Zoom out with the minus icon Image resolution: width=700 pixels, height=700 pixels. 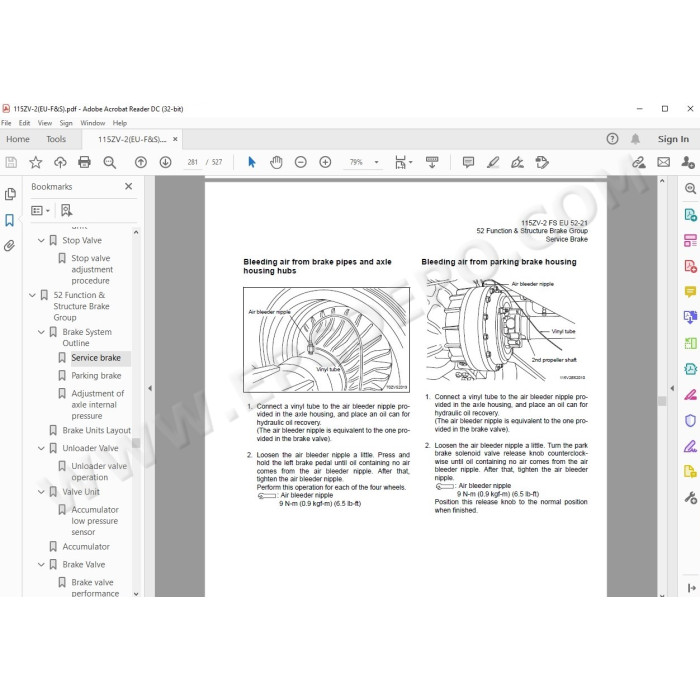coord(301,162)
